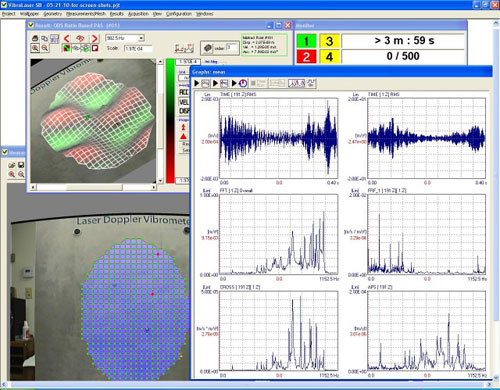The height and width of the screenshot is (390, 500).
Task: Click the red-green color scale bar
Action: [170, 121]
